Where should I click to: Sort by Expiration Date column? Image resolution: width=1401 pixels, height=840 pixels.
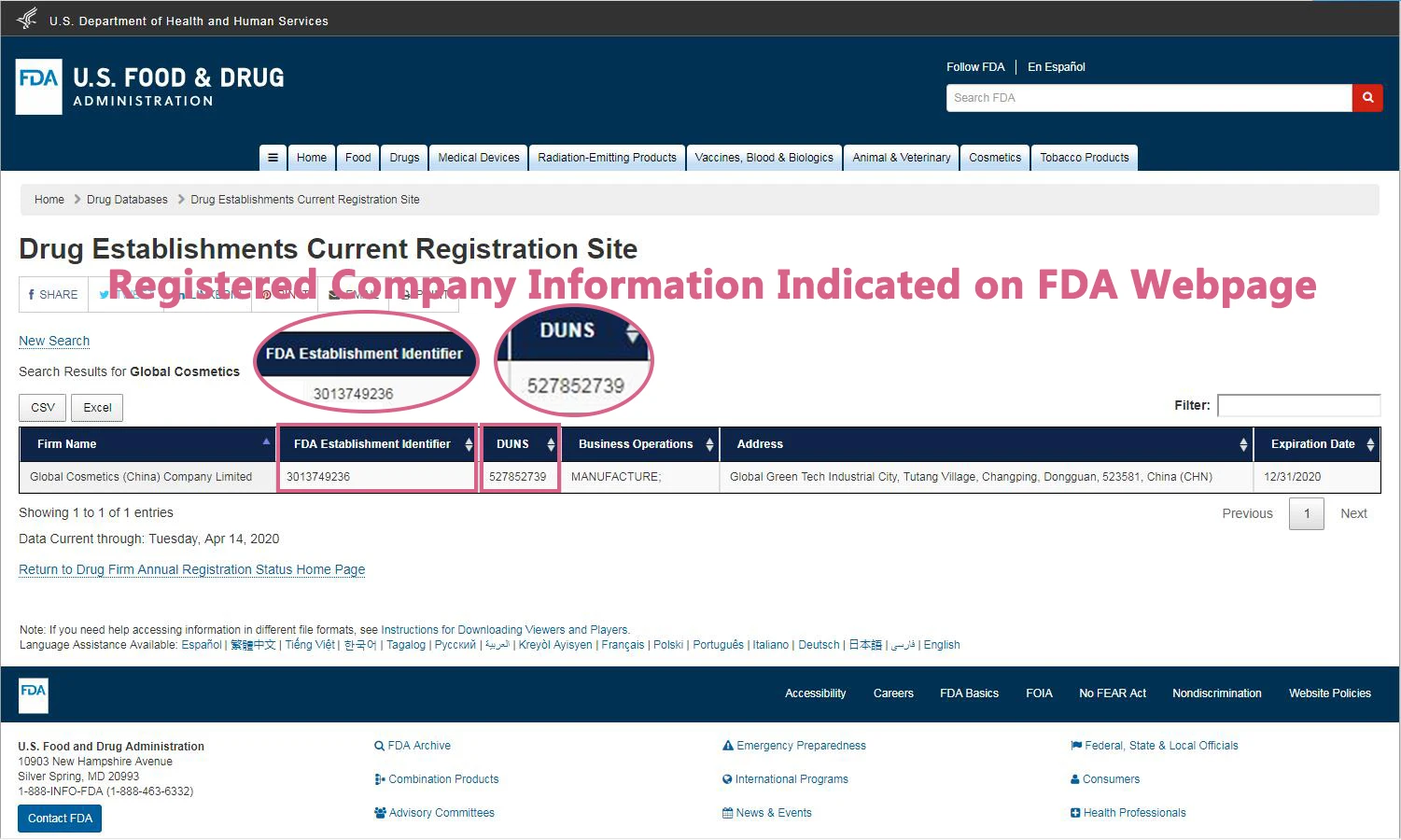[1316, 444]
